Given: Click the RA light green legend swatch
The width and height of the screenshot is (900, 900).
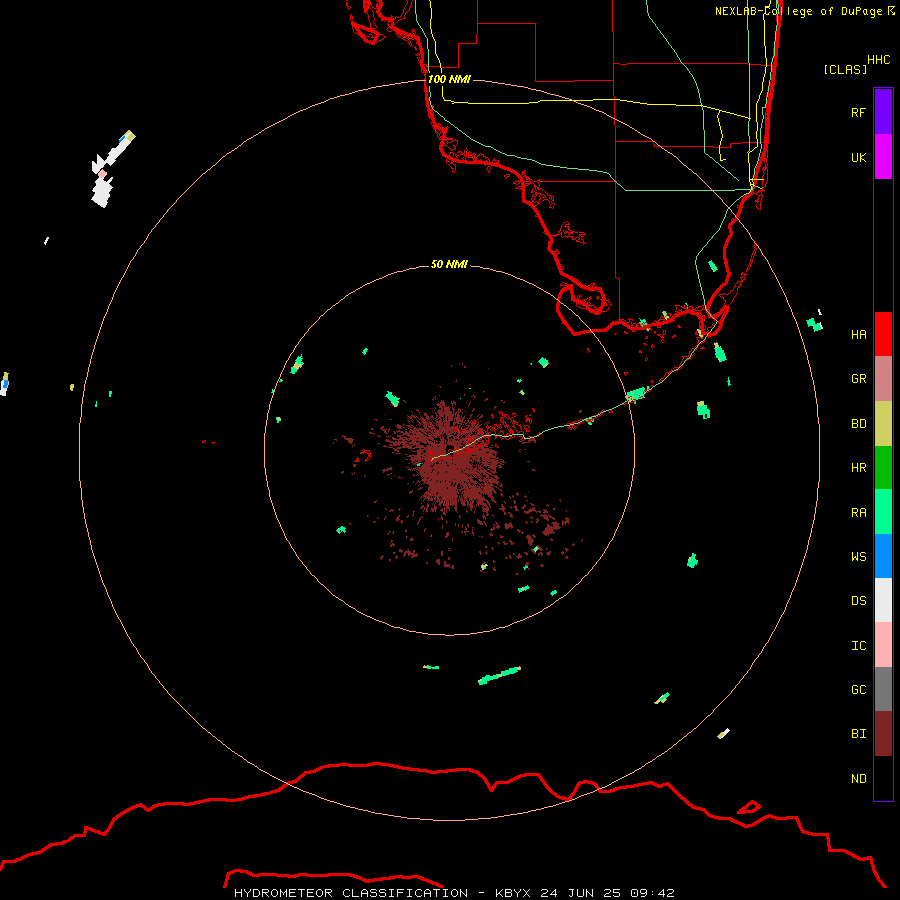Looking at the screenshot, I should [x=883, y=512].
